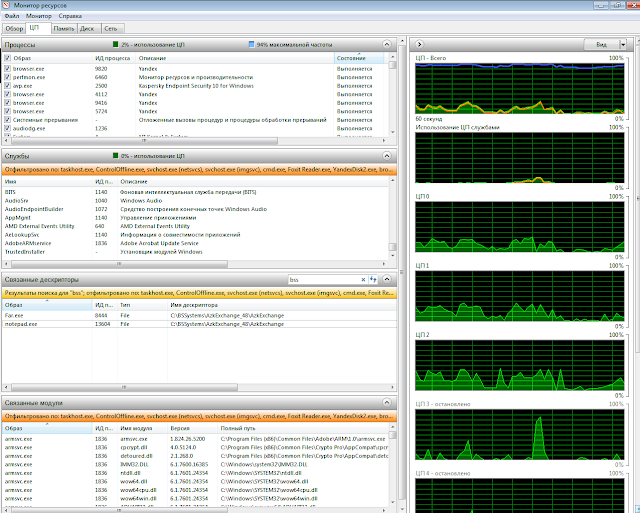Image resolution: width=640 pixels, height=513 pixels.
Task: Select the AppMgmt service row
Action: [x=195, y=218]
